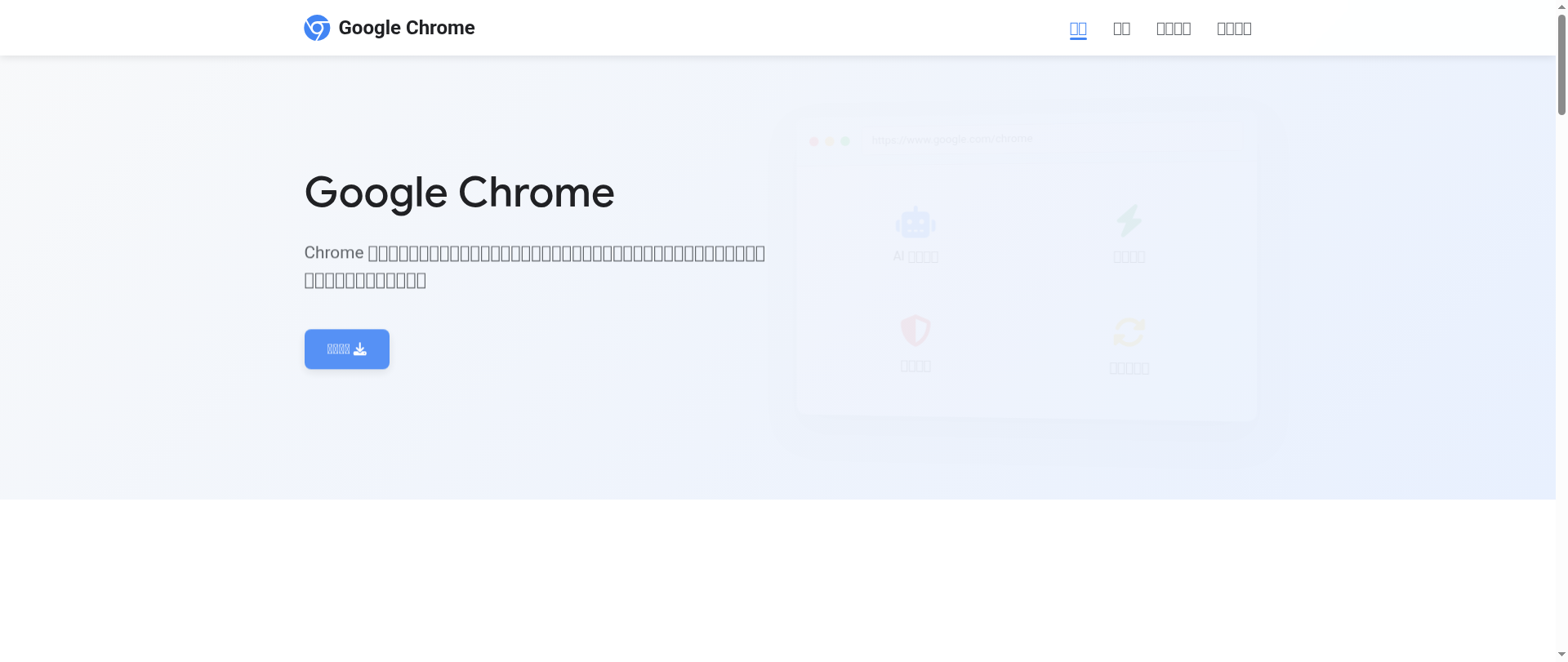Click the red traffic-light dot in the browser mockup
The image size is (1568, 662).
click(x=813, y=141)
